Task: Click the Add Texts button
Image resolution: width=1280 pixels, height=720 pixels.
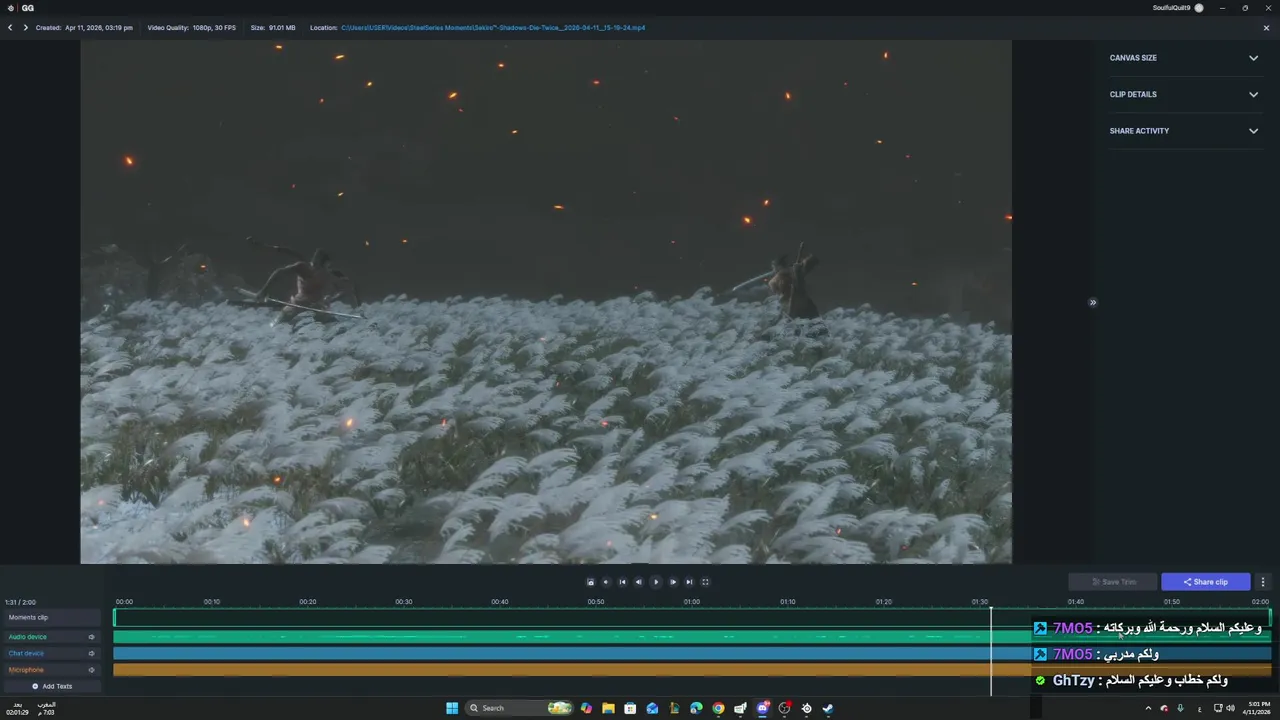Action: point(52,686)
